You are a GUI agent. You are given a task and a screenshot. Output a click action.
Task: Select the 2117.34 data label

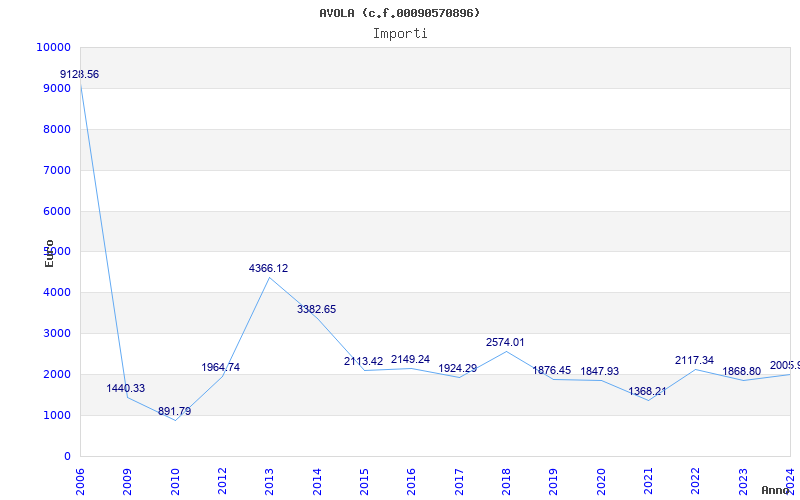pyautogui.click(x=694, y=360)
